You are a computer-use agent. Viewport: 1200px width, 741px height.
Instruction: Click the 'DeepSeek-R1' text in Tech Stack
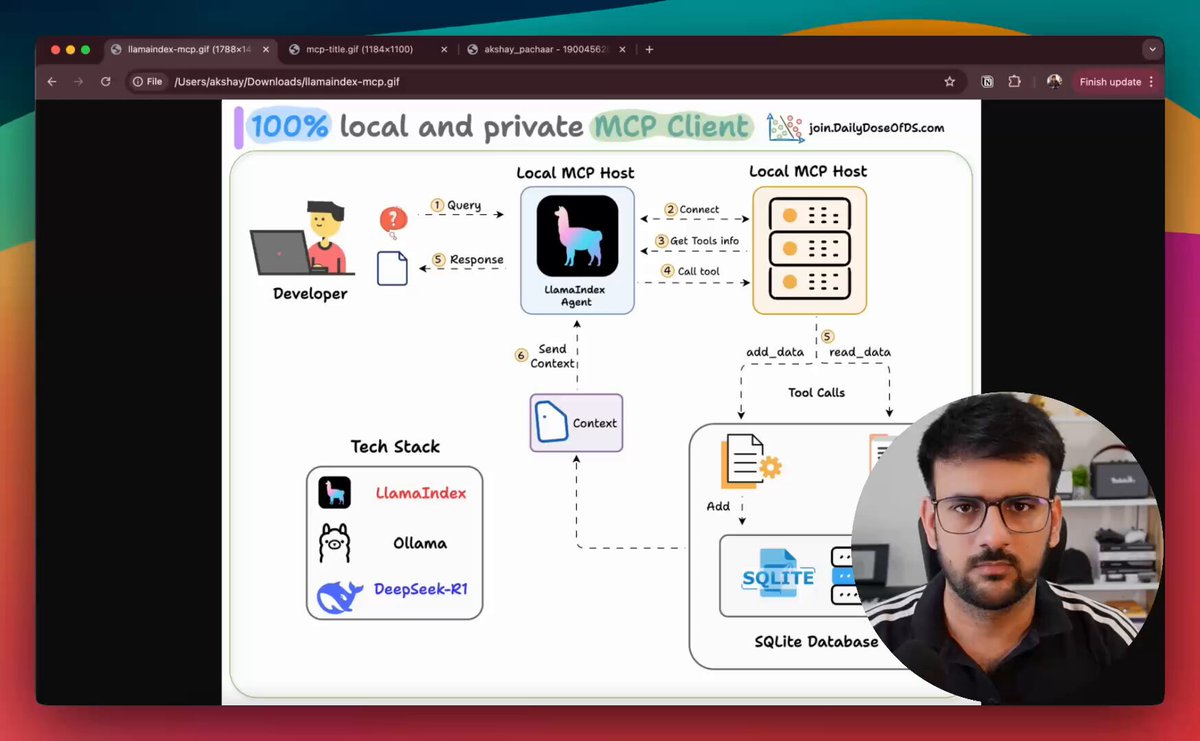[x=421, y=588]
